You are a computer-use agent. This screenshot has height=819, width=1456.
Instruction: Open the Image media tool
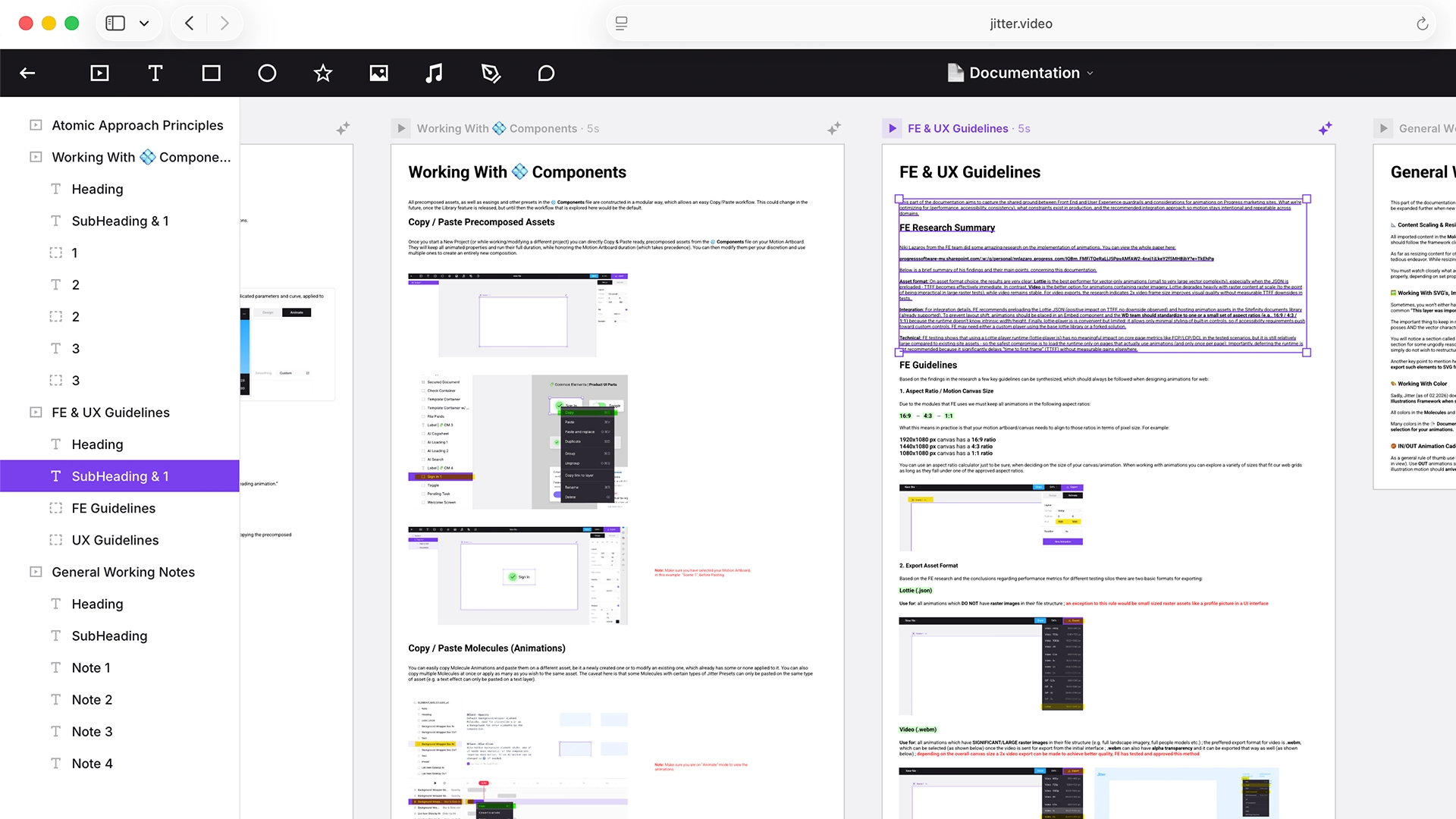[378, 73]
